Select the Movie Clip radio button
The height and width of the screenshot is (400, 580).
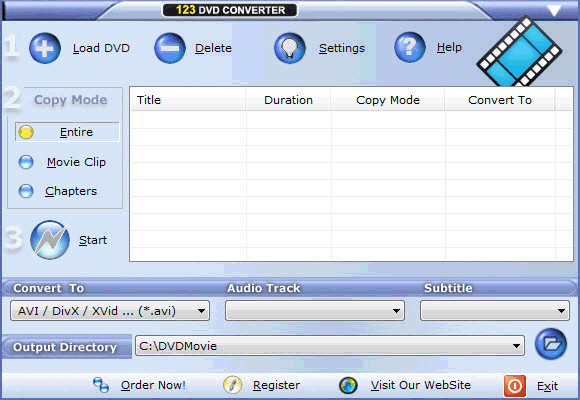tap(26, 162)
